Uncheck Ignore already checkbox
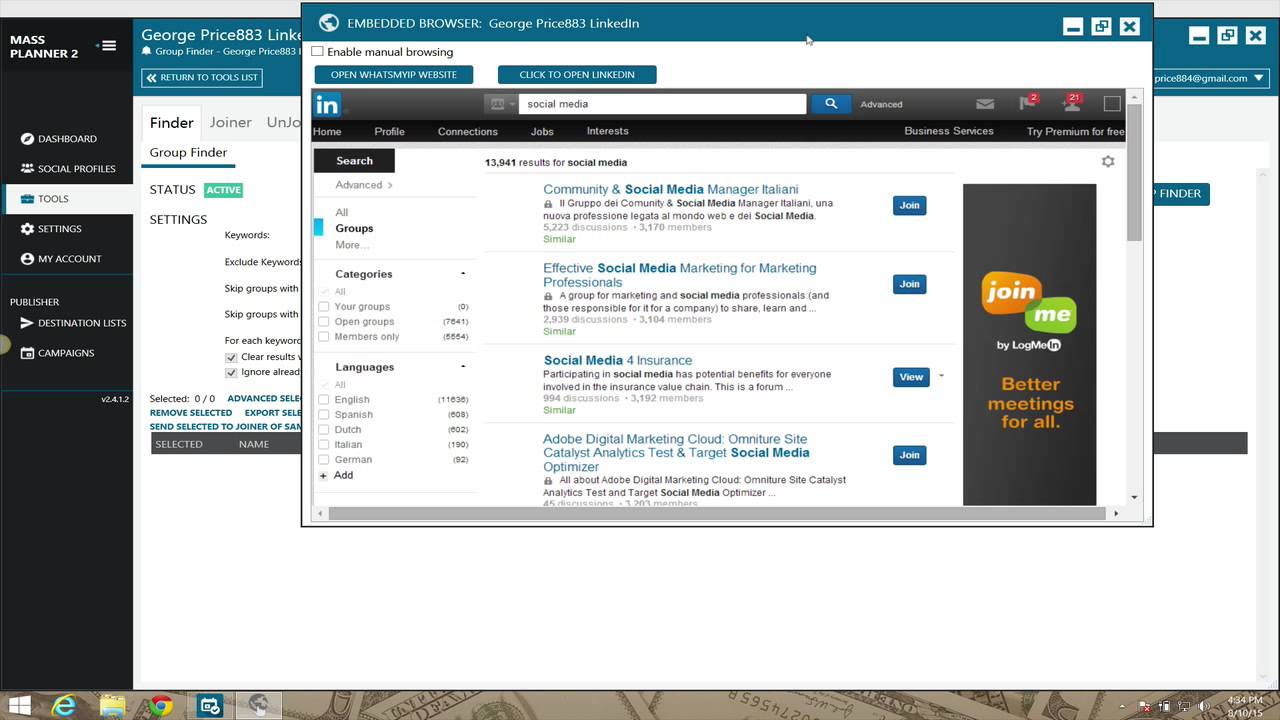Screen dimensions: 1280x720 pyautogui.click(x=231, y=372)
